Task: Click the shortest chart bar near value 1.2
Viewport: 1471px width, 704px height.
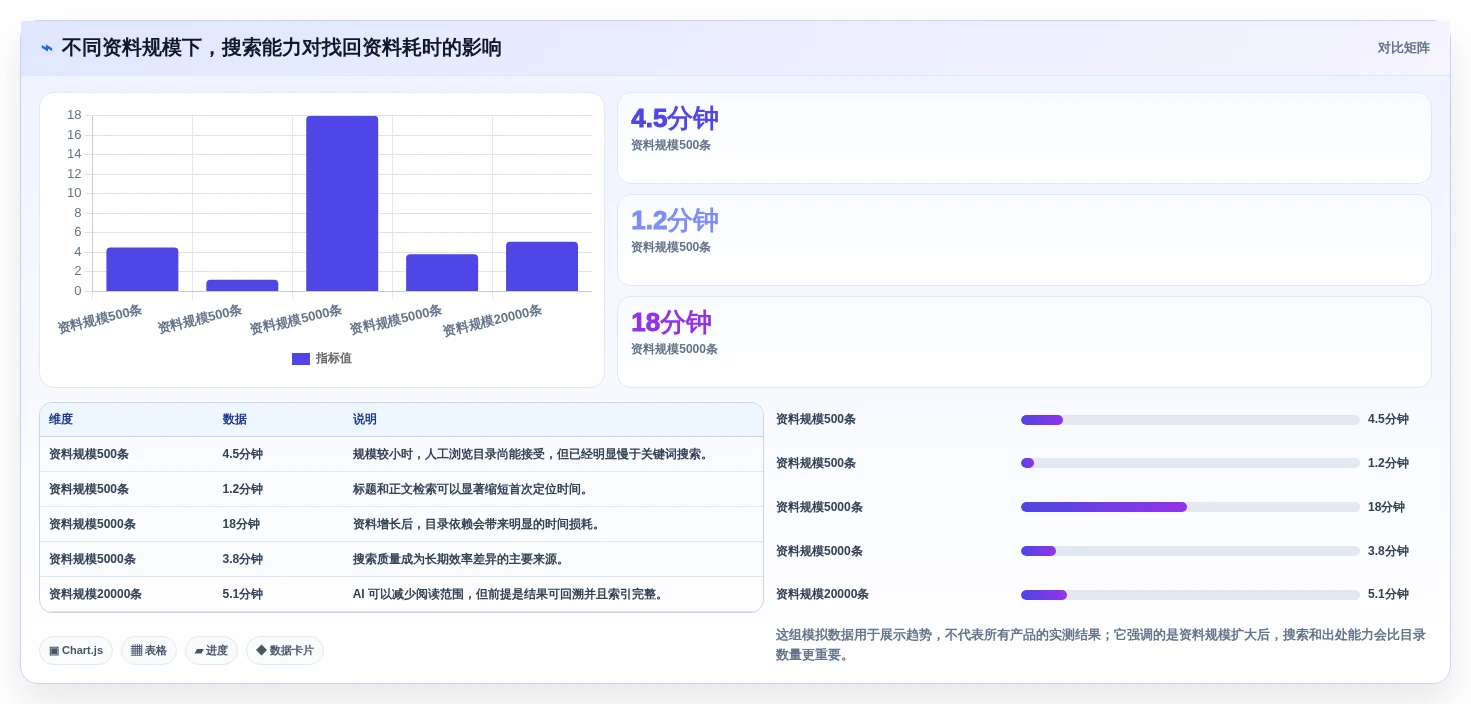Action: pos(242,285)
